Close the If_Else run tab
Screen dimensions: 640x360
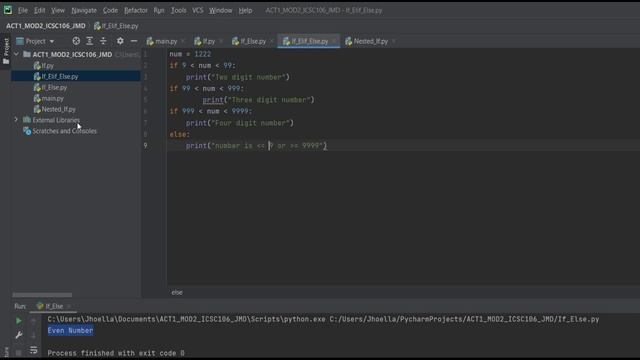[69, 306]
